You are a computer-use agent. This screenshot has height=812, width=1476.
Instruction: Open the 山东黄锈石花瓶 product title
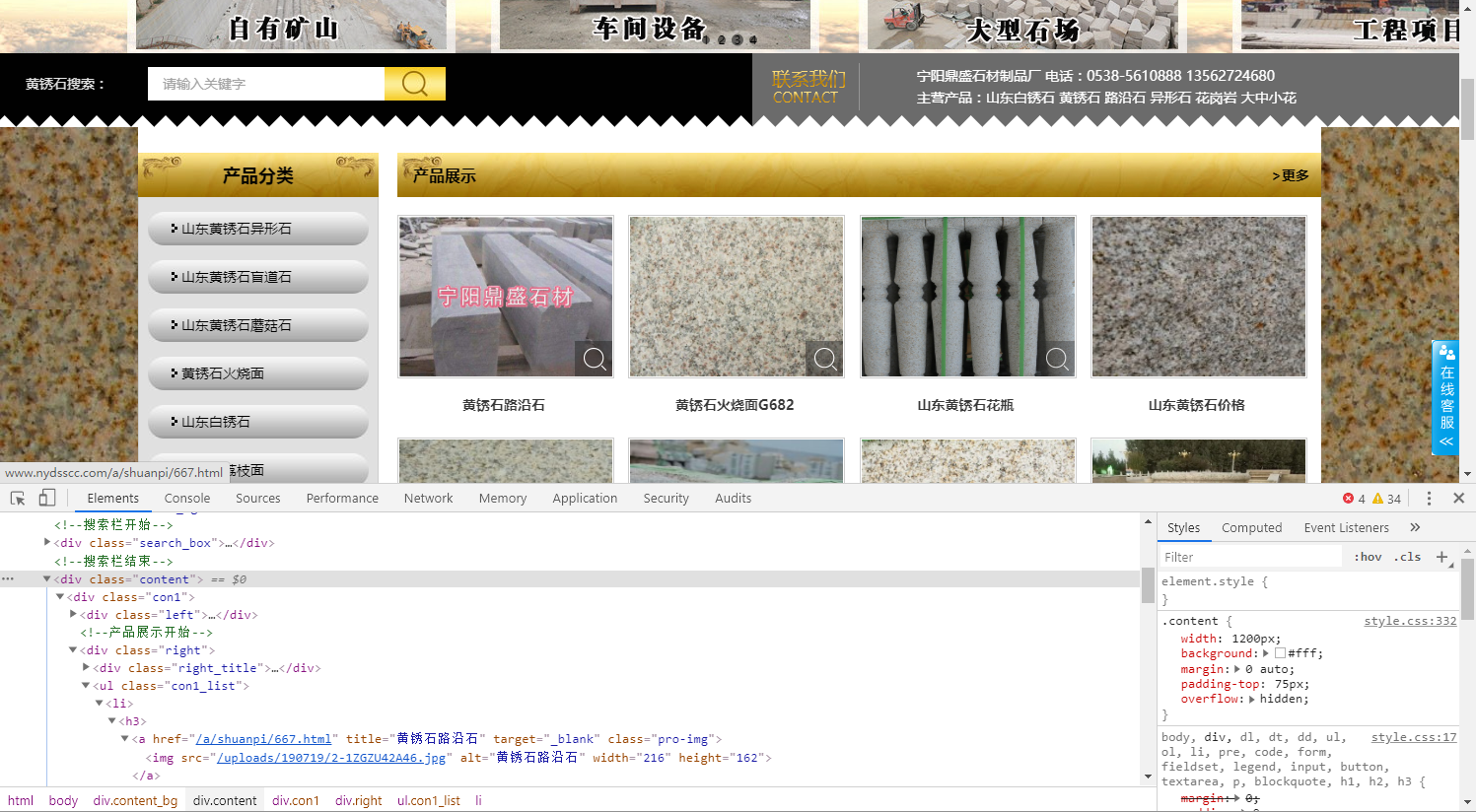[965, 405]
